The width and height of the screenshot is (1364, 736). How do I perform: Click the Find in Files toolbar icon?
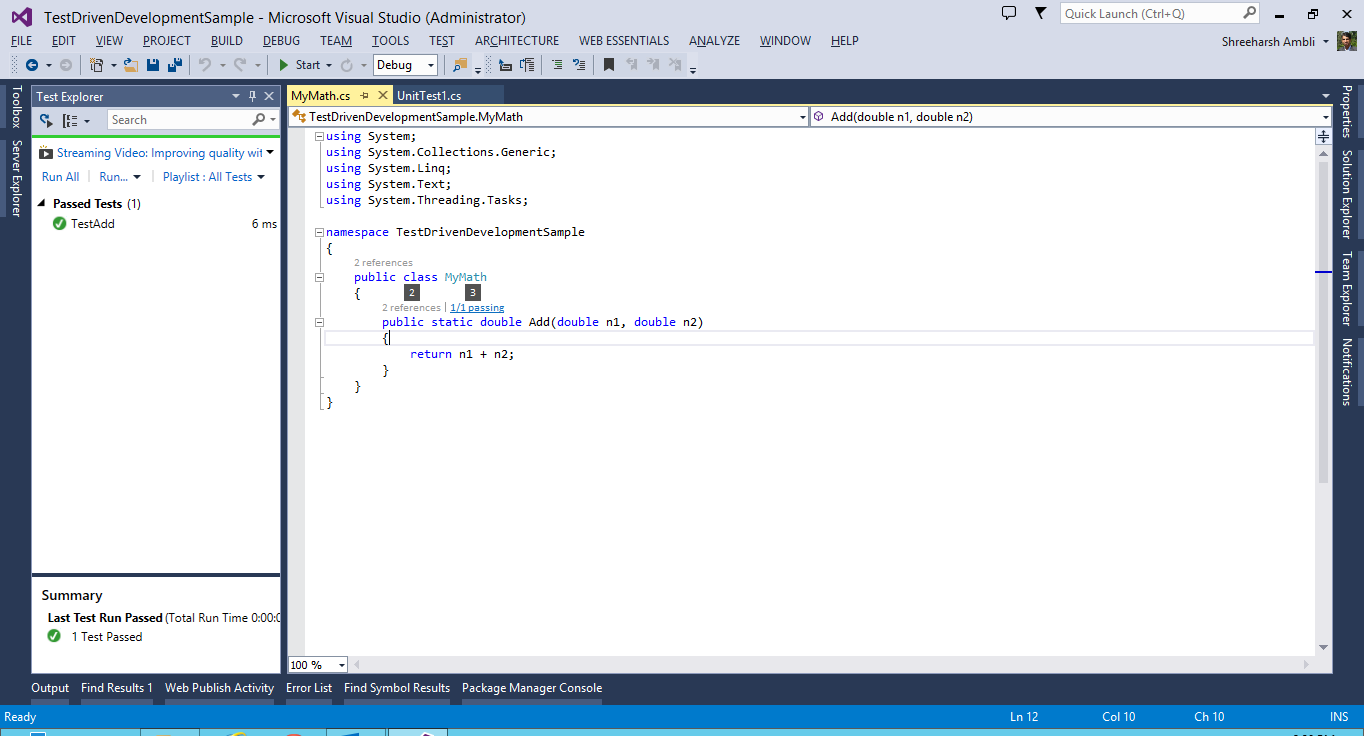[459, 65]
